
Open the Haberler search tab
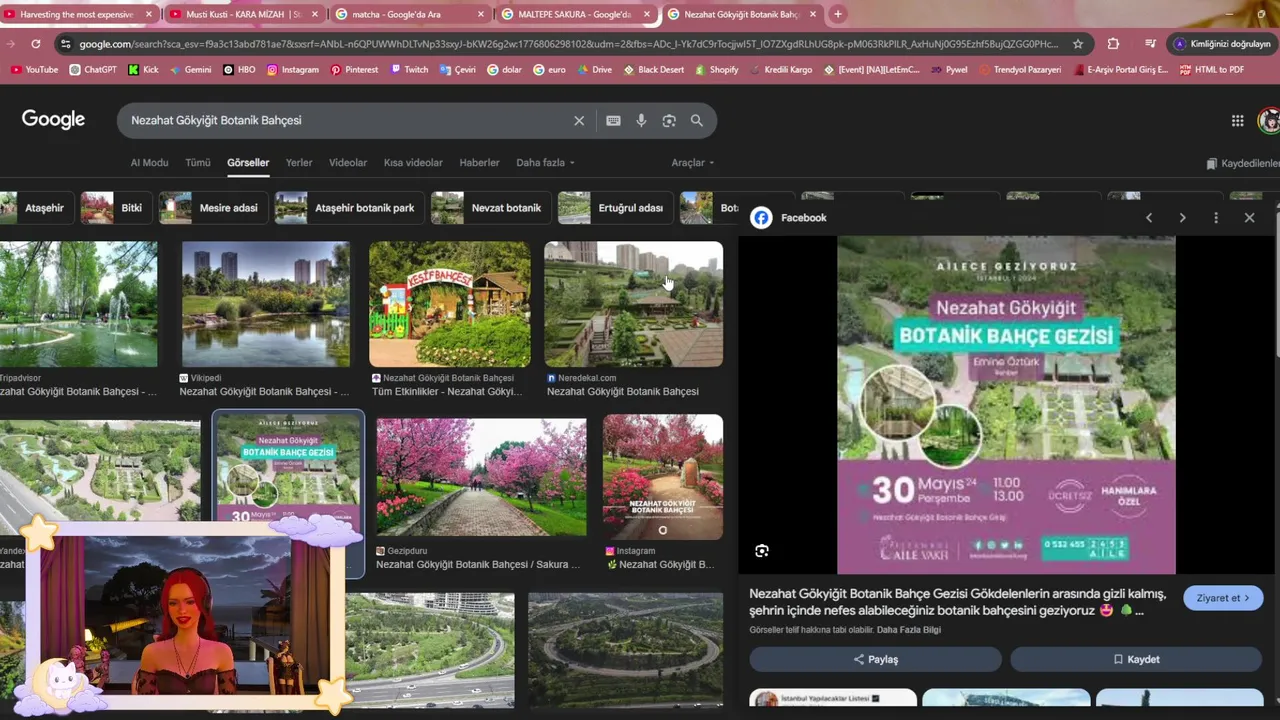point(479,163)
